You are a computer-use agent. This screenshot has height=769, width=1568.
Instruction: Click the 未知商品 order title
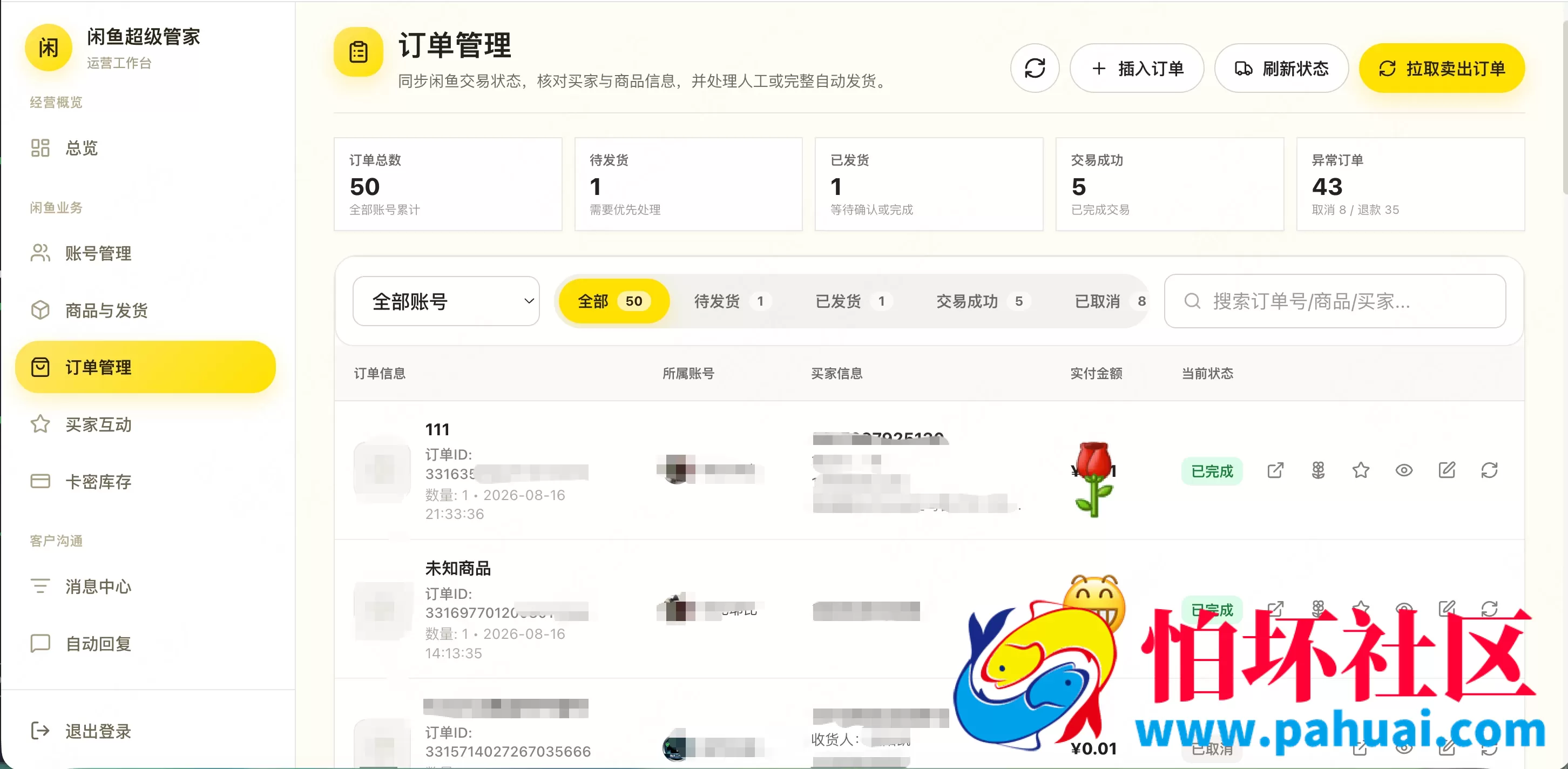458,569
